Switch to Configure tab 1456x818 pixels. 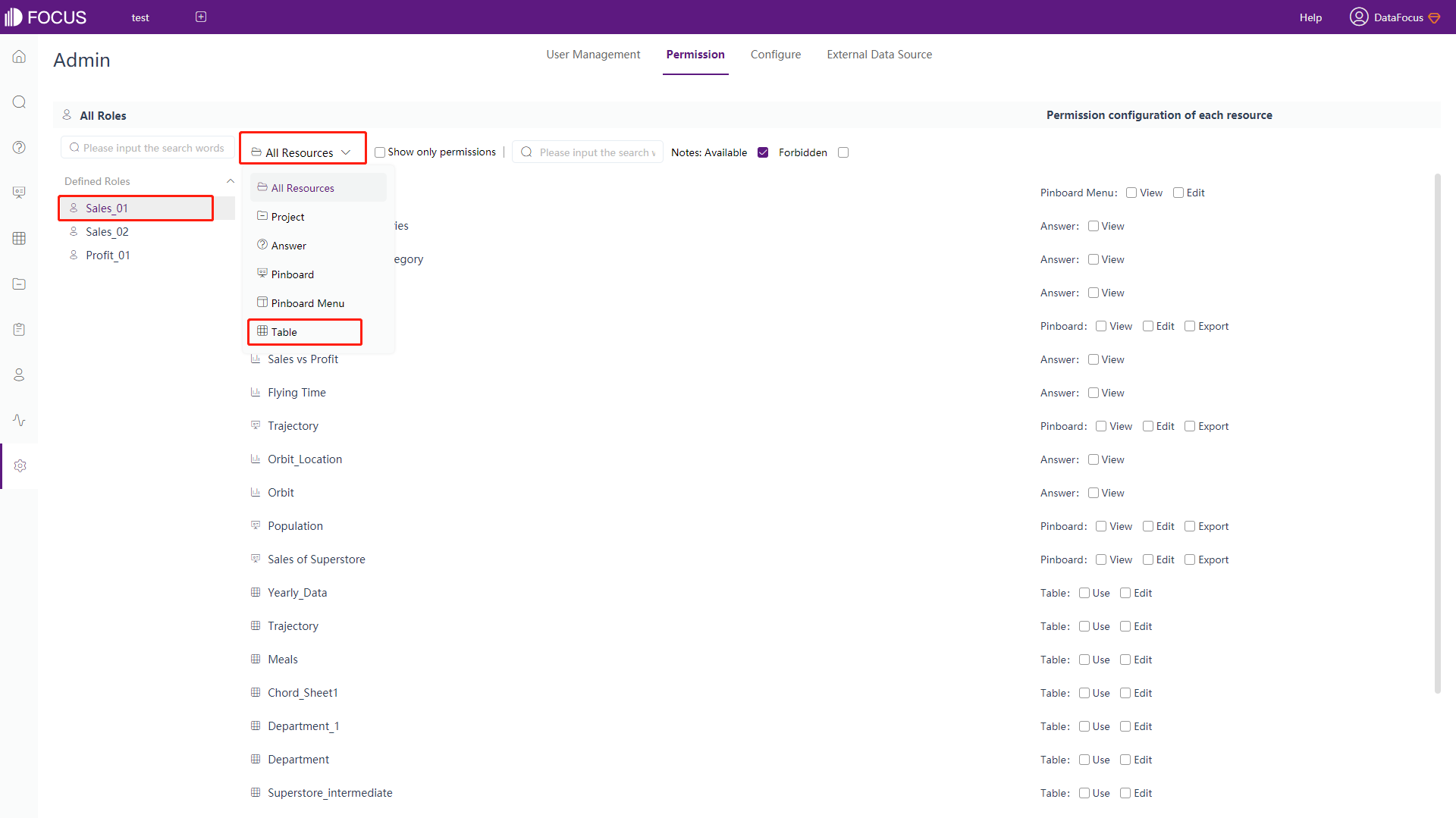[x=776, y=55]
